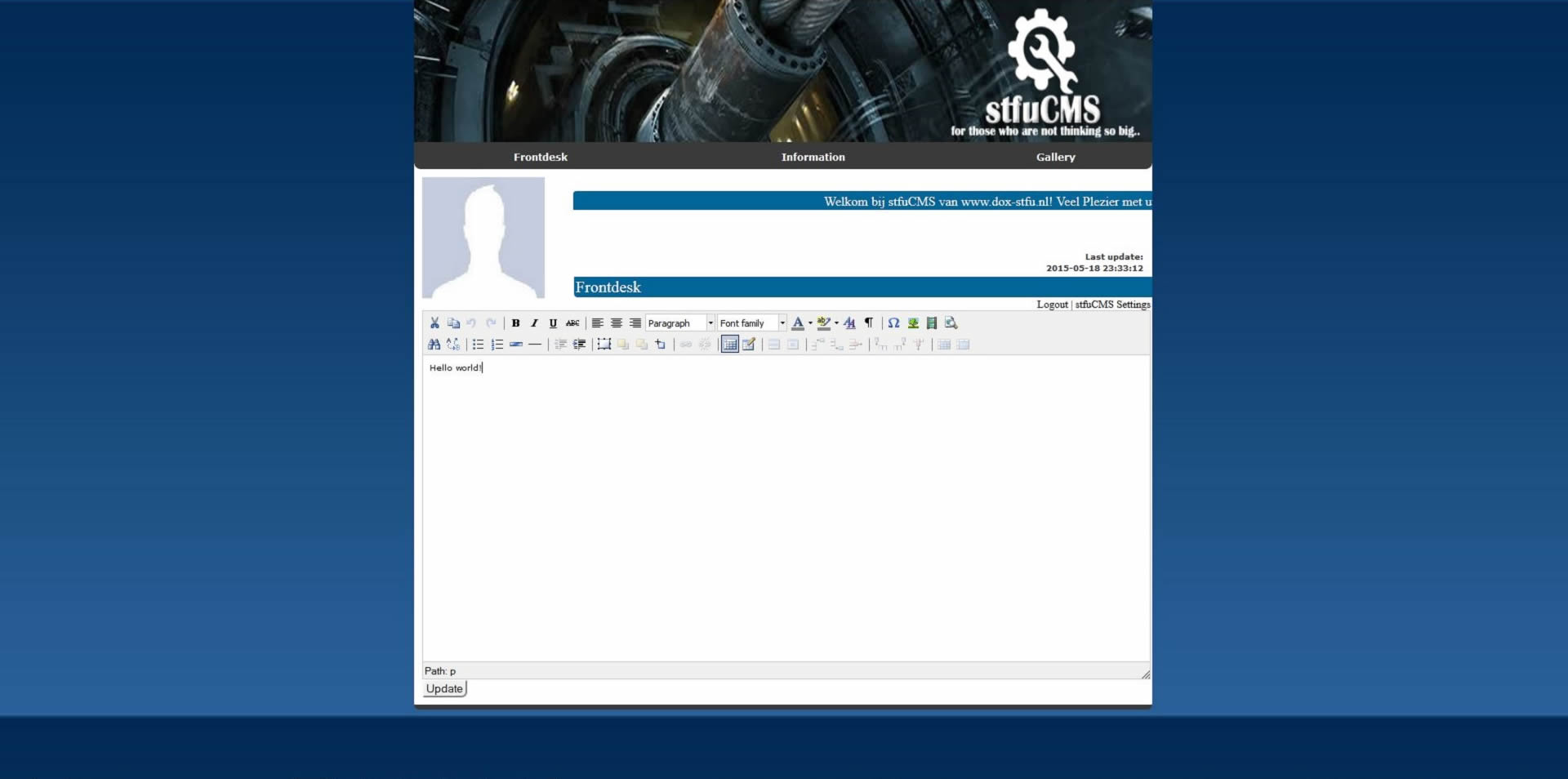
Task: Click the insert image icon
Action: point(913,323)
